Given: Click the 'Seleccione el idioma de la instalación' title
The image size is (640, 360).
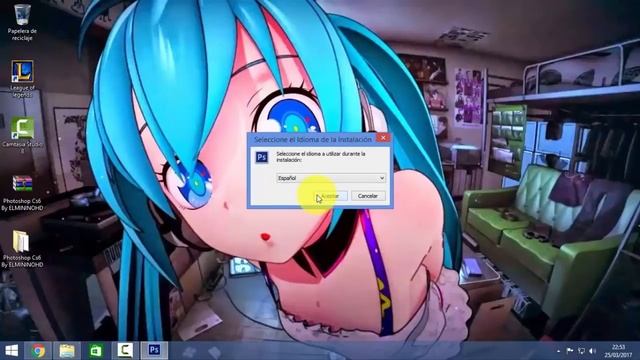Looking at the screenshot, I should (x=313, y=140).
